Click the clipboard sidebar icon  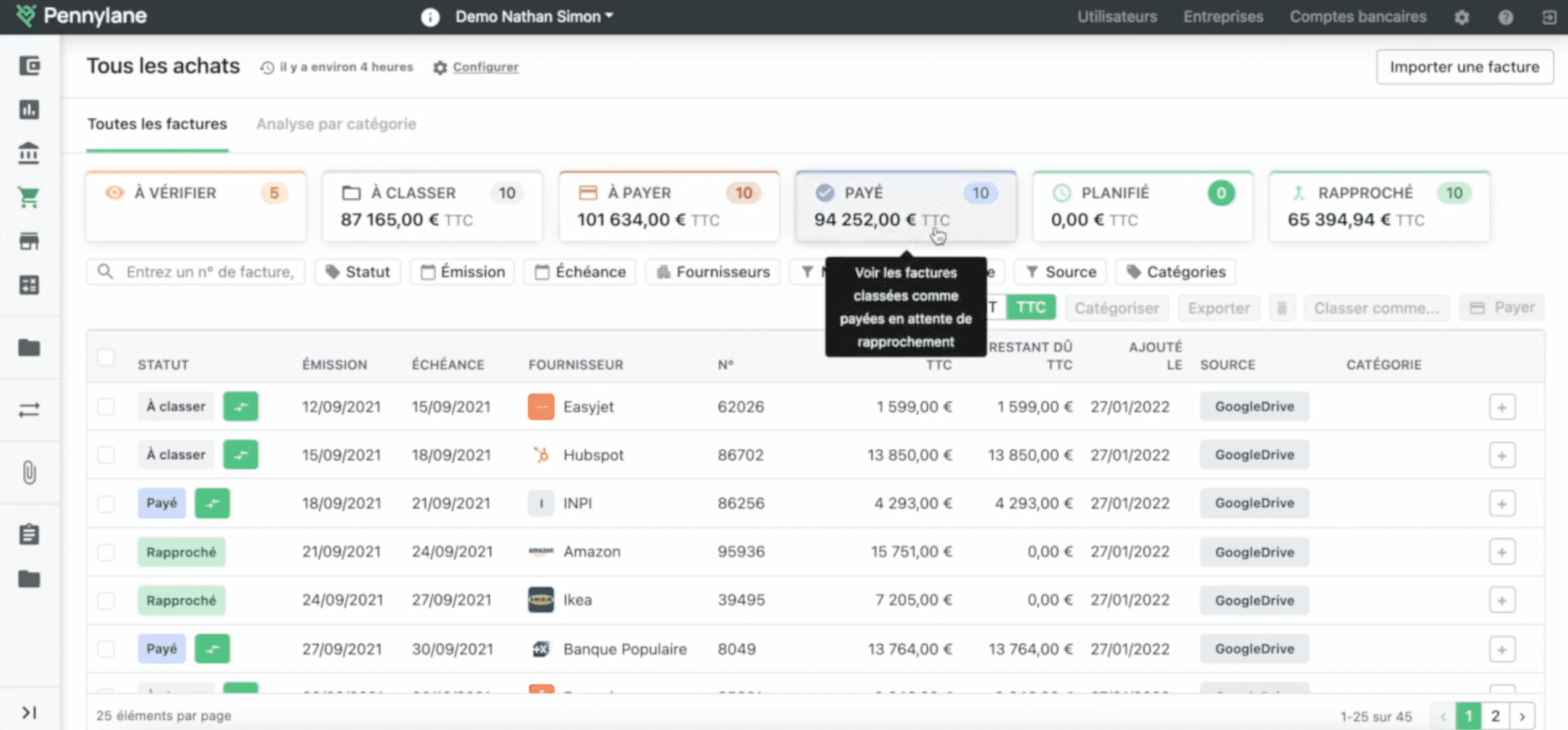pos(29,534)
